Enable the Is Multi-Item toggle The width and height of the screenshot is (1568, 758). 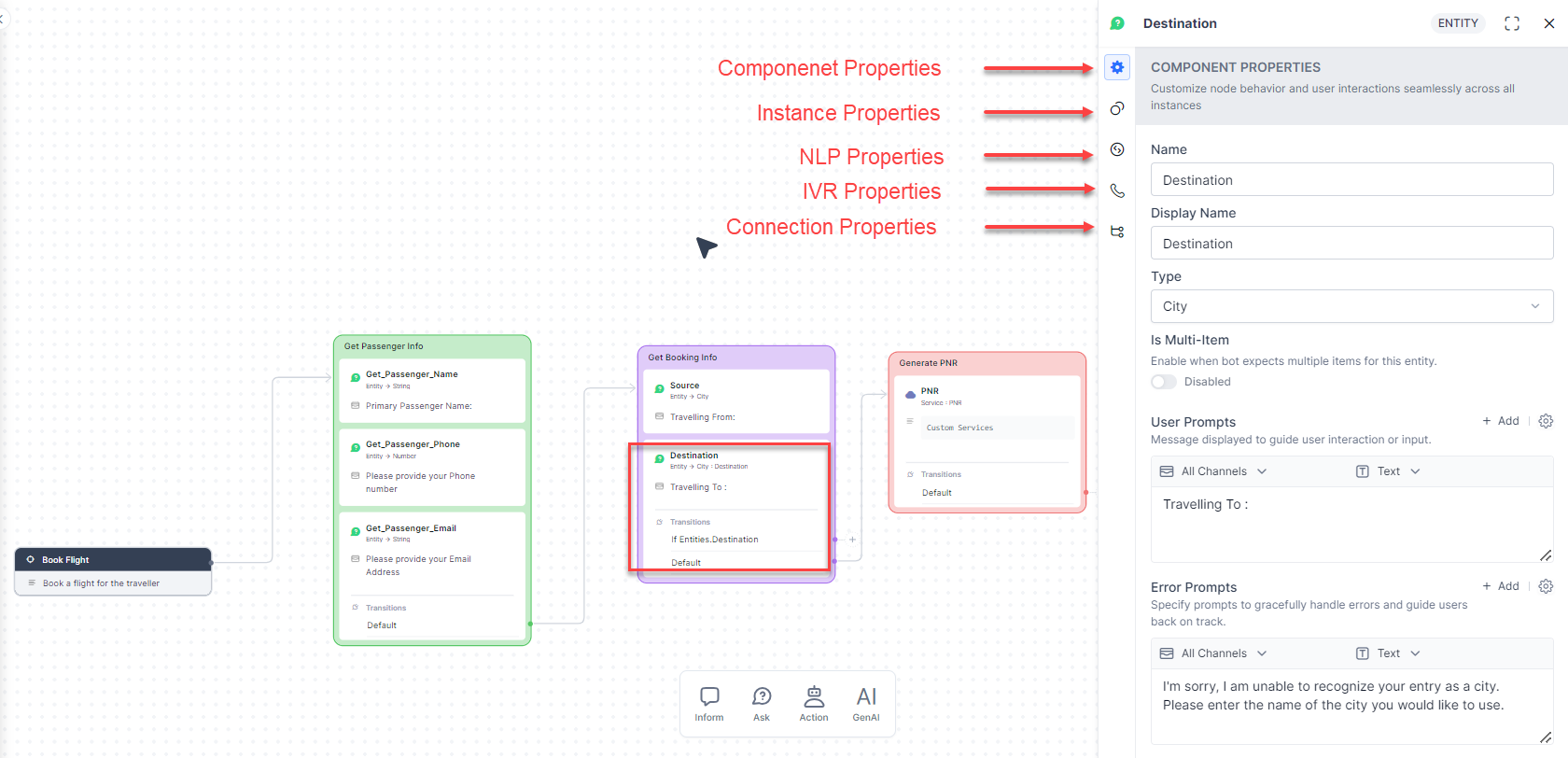[x=1164, y=382]
